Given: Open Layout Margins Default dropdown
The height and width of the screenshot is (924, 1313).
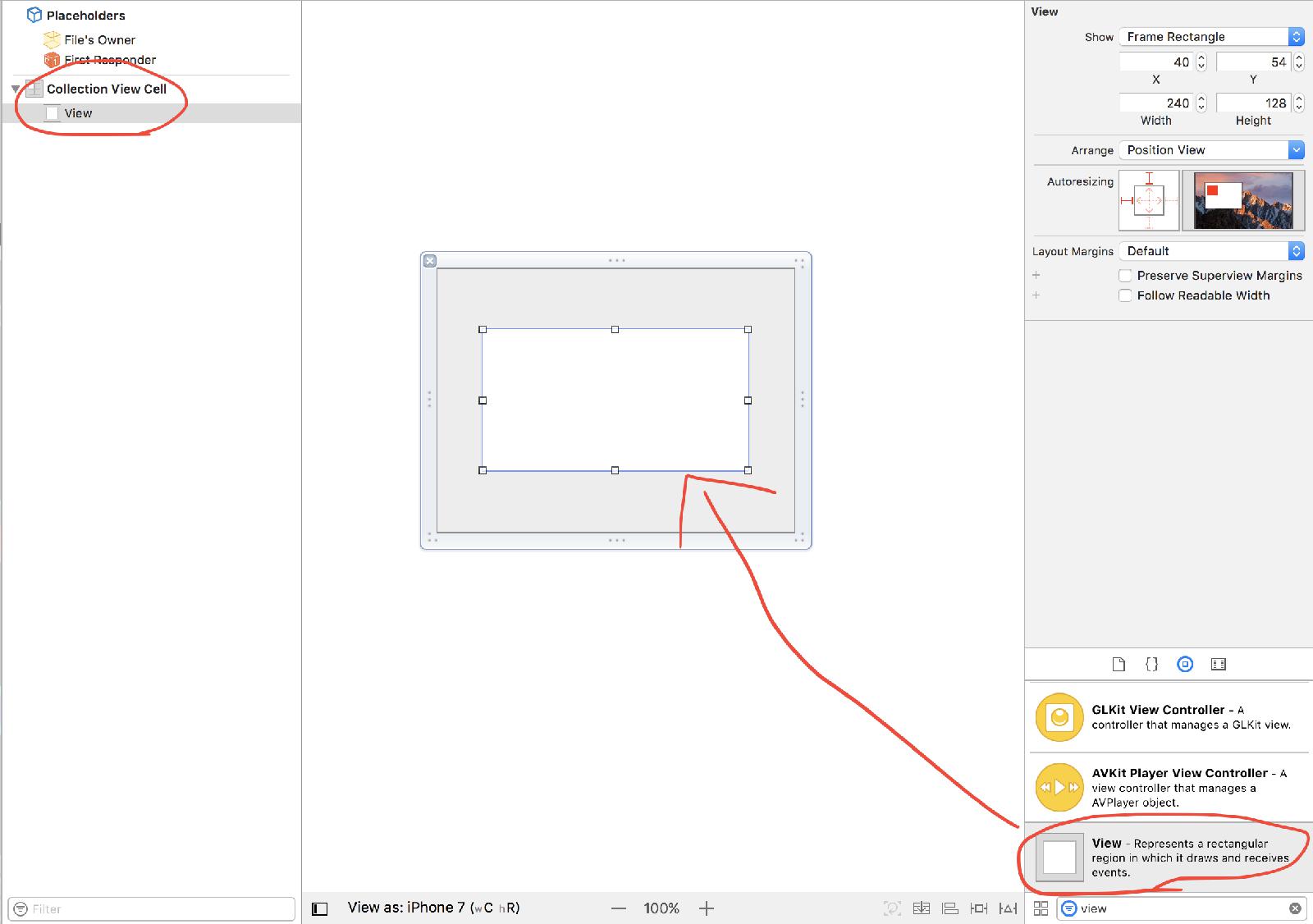Looking at the screenshot, I should pos(1210,251).
